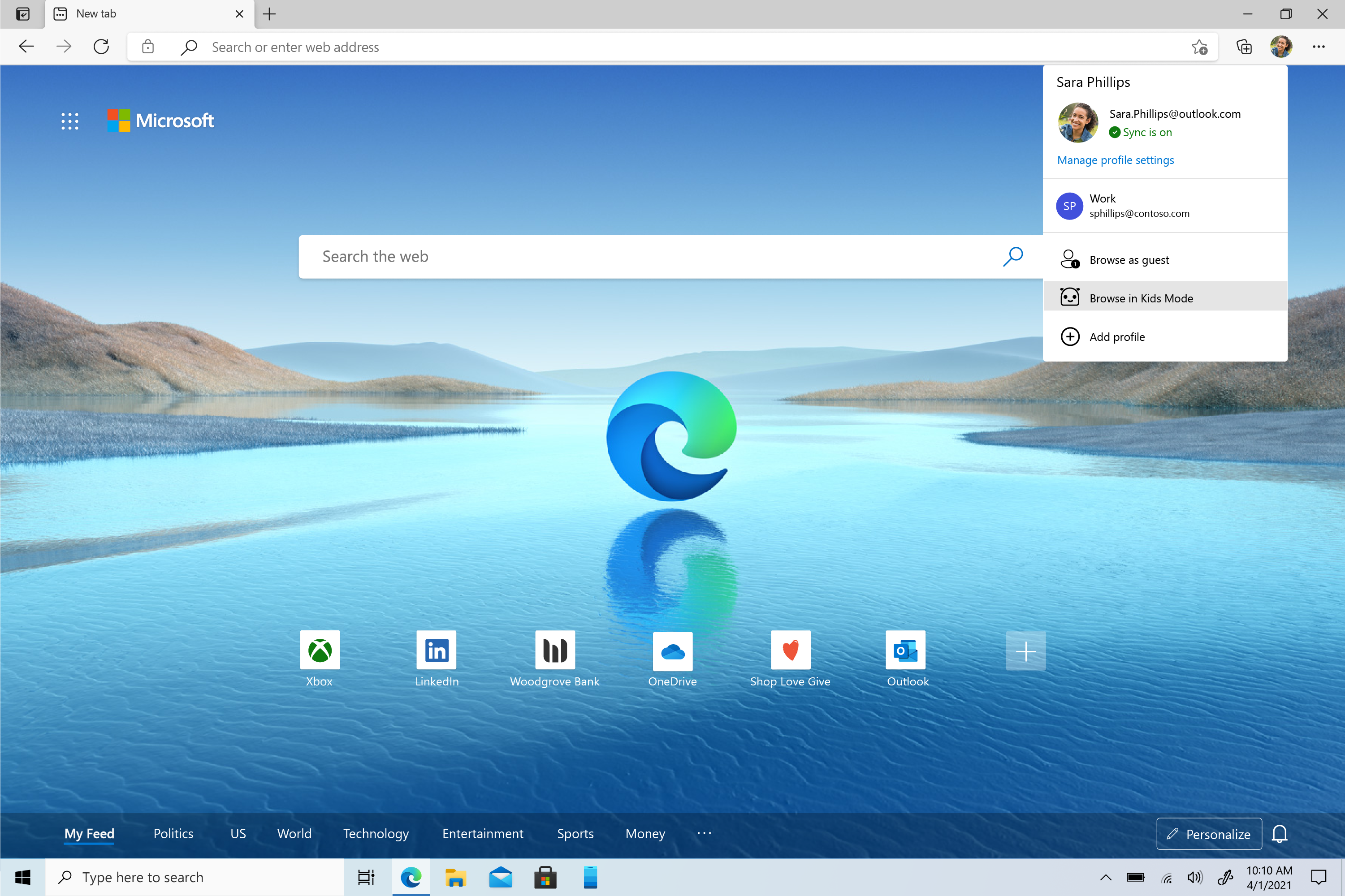Open Woodgrove Bank shortcut
Screen dimensions: 1345x896
pyautogui.click(x=554, y=651)
